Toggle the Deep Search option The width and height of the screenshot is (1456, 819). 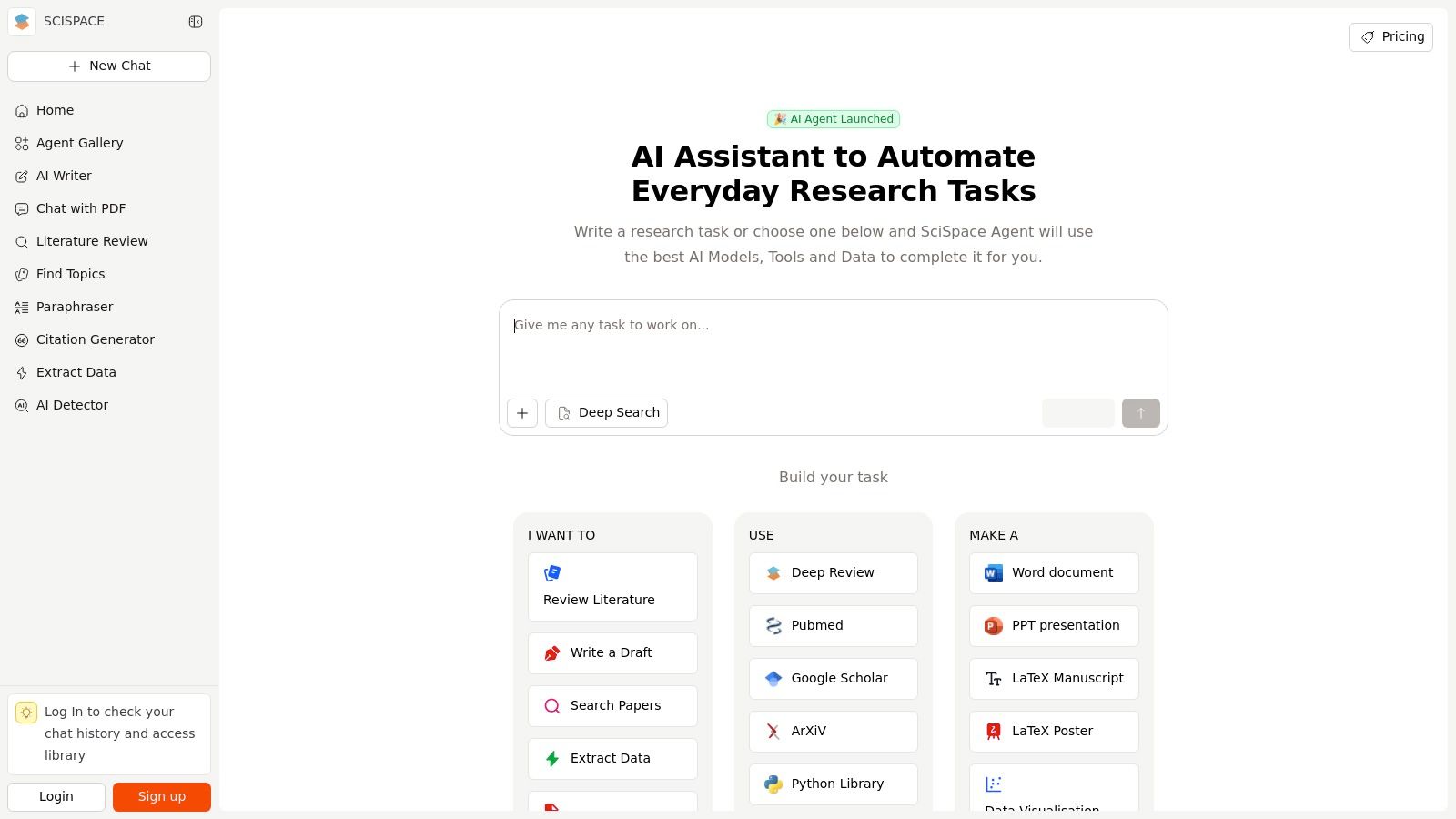606,413
